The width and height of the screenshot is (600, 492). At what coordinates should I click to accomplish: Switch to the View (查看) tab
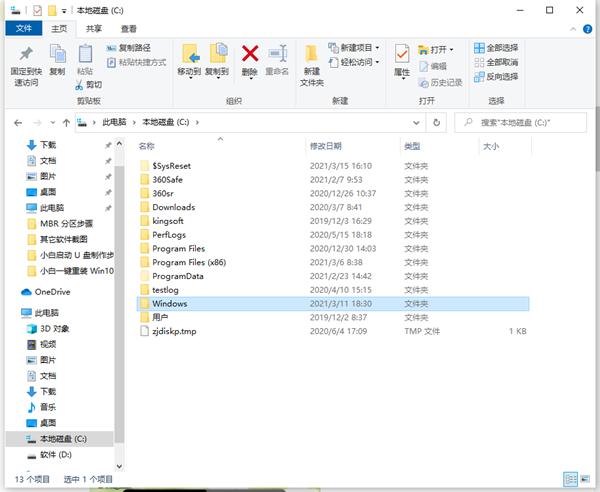tap(129, 29)
